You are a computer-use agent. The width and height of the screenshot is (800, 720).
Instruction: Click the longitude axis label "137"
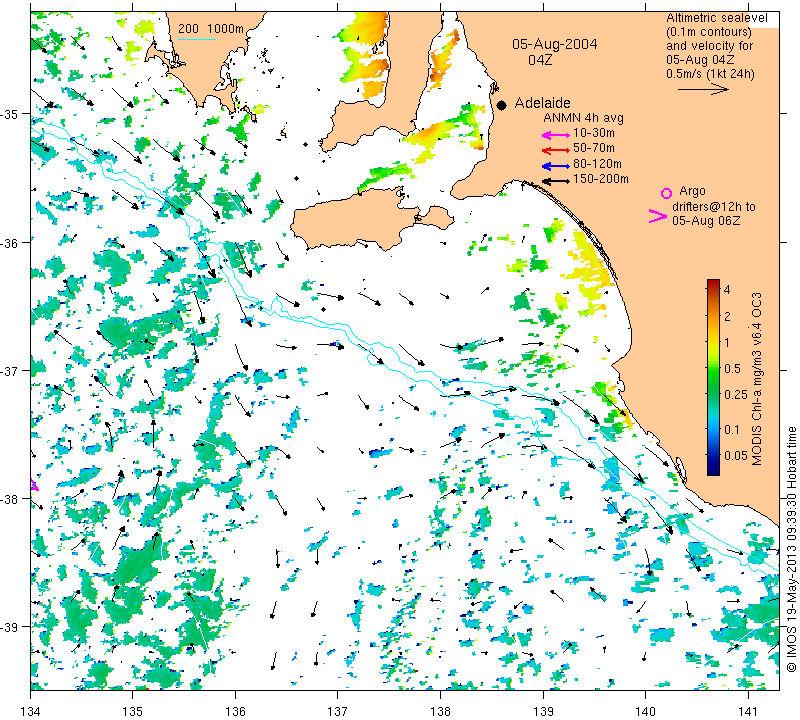point(338,710)
